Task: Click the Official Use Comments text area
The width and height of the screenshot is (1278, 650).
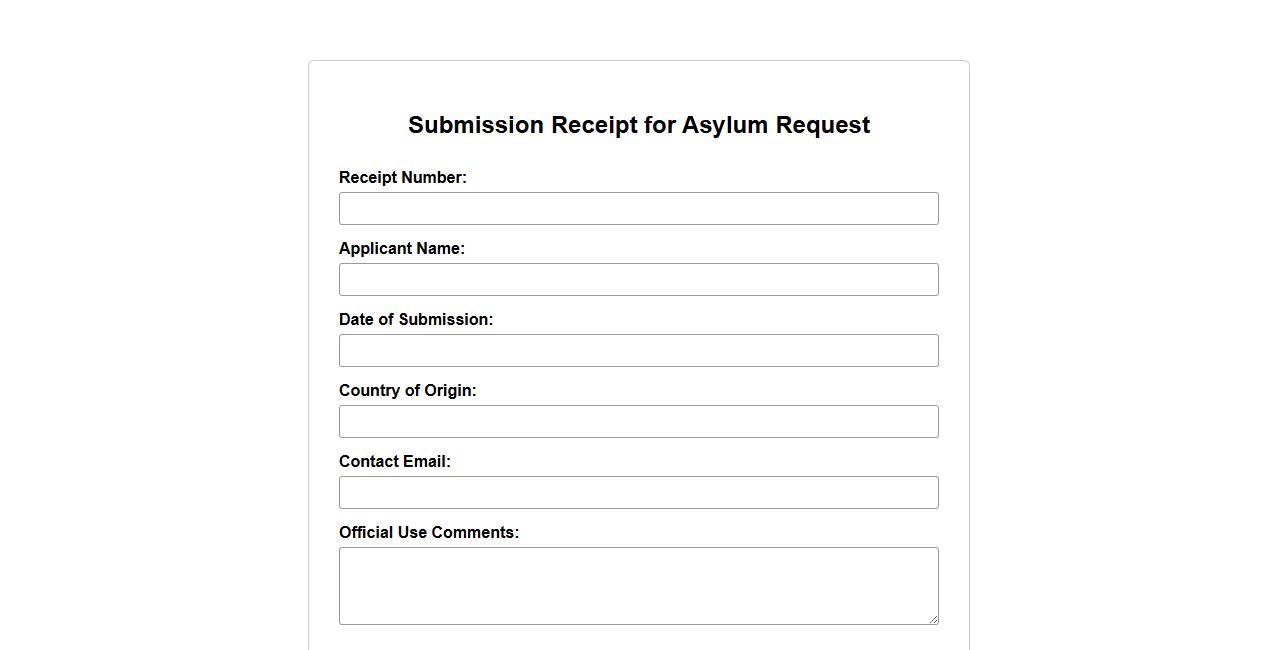Action: pyautogui.click(x=638, y=586)
